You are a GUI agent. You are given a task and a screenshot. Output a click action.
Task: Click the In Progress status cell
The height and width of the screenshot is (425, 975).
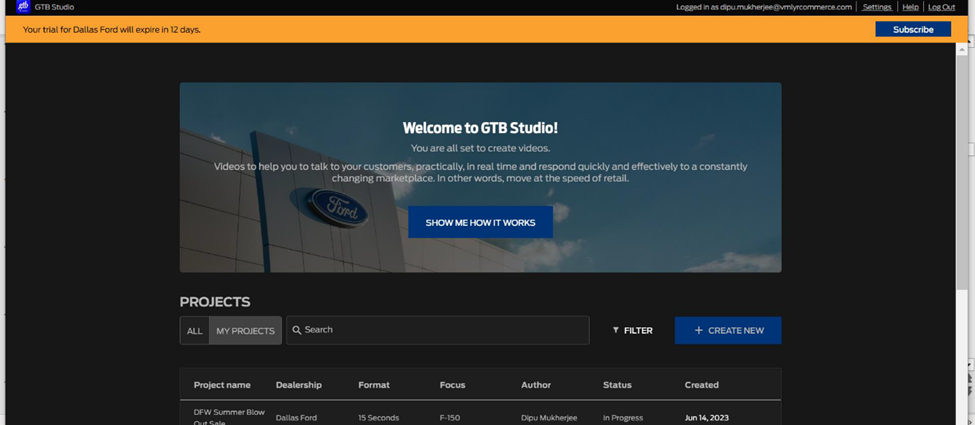tap(623, 418)
